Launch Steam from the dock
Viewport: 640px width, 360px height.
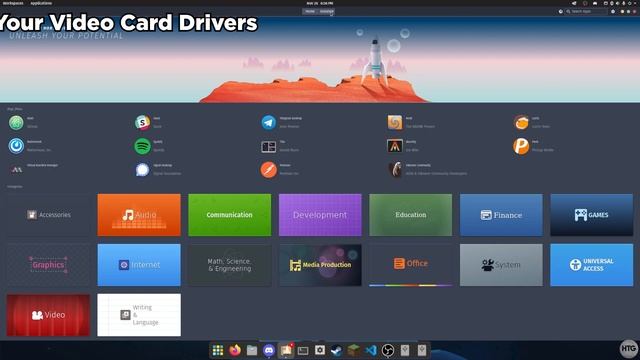(337, 350)
